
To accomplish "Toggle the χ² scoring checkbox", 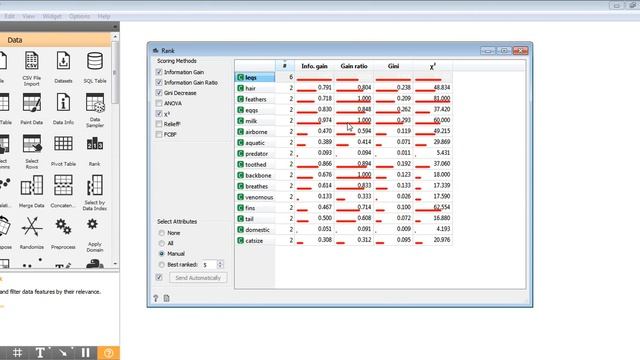I will 159,113.
